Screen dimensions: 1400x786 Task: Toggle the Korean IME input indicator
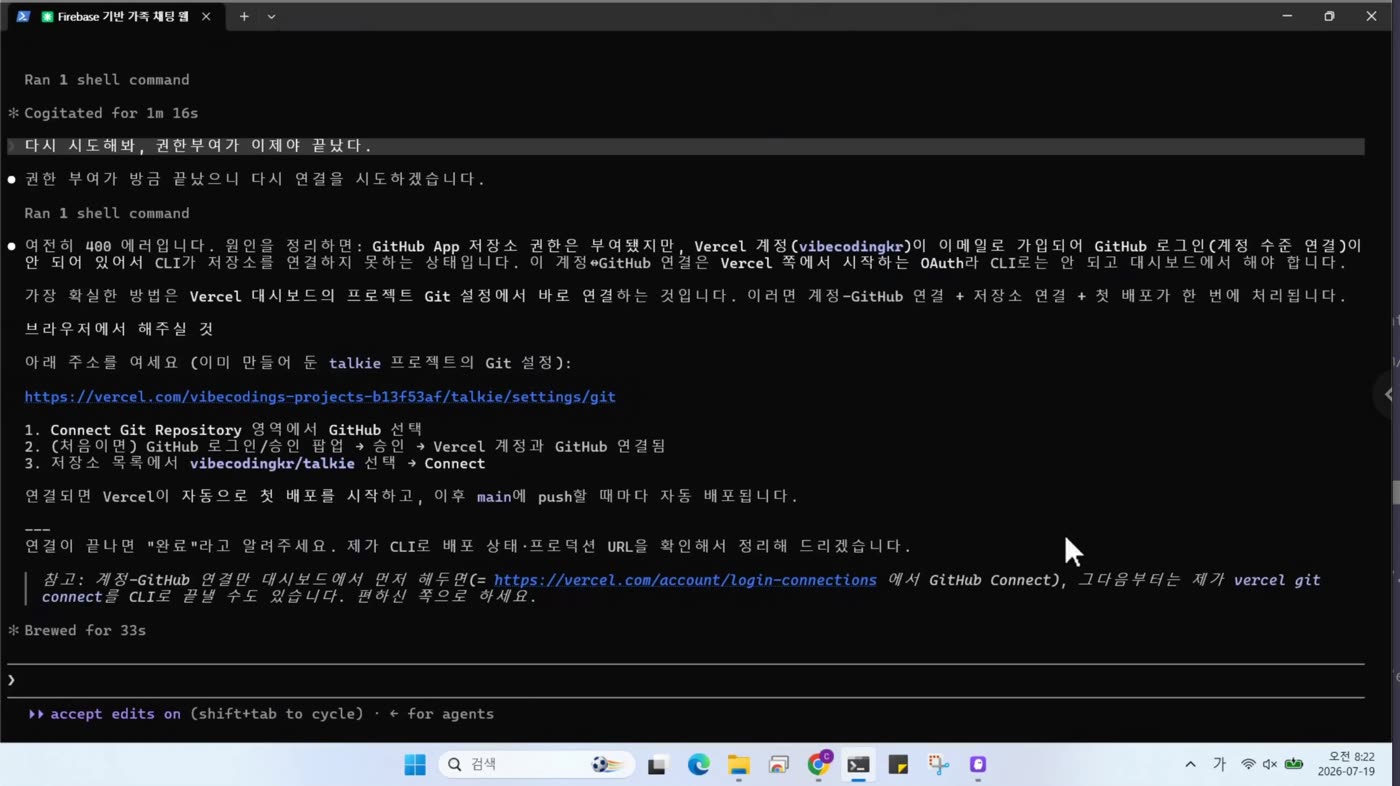pos(1219,765)
